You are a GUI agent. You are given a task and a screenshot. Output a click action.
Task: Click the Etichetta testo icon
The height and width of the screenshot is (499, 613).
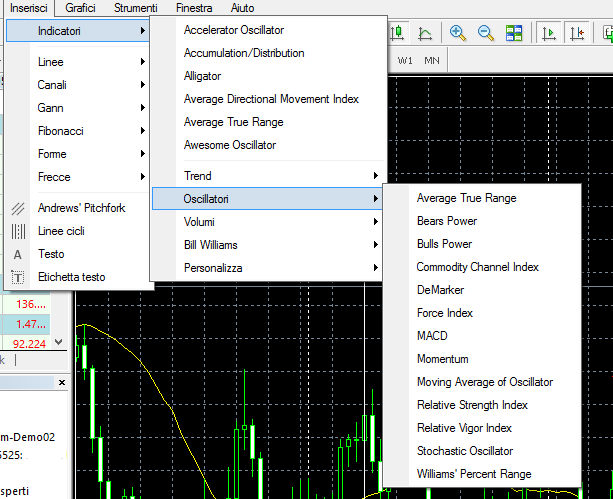click(18, 278)
